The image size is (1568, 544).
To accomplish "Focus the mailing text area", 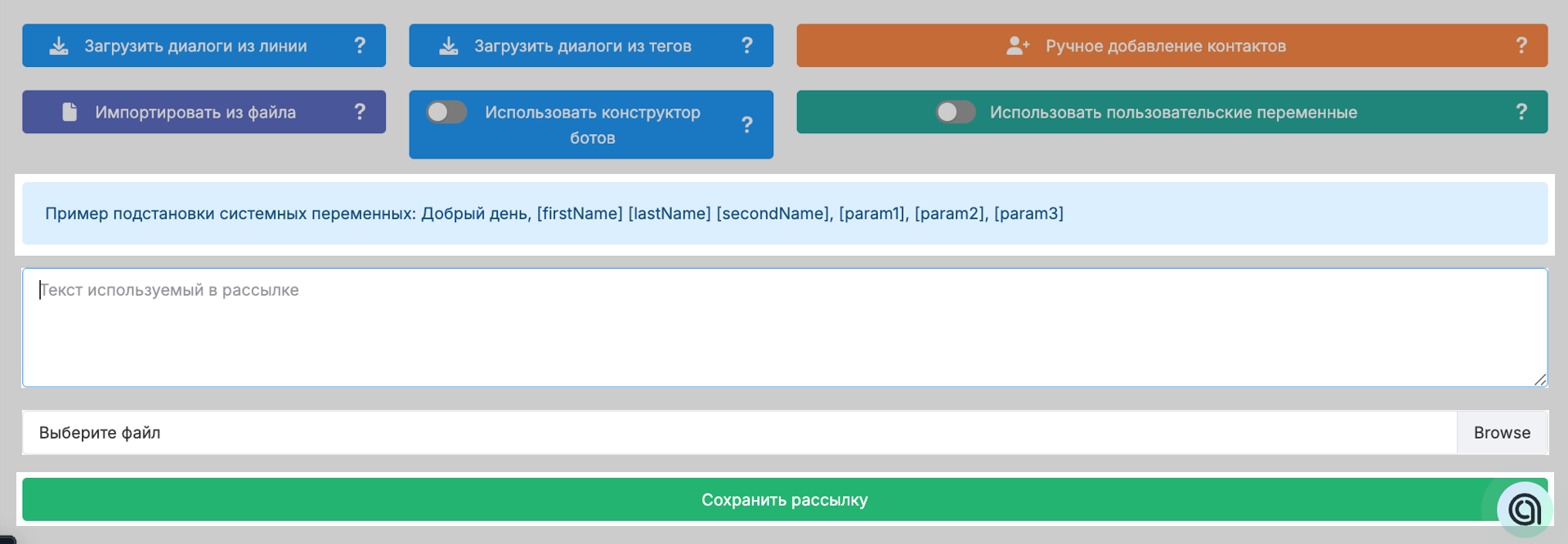I will click(x=784, y=328).
